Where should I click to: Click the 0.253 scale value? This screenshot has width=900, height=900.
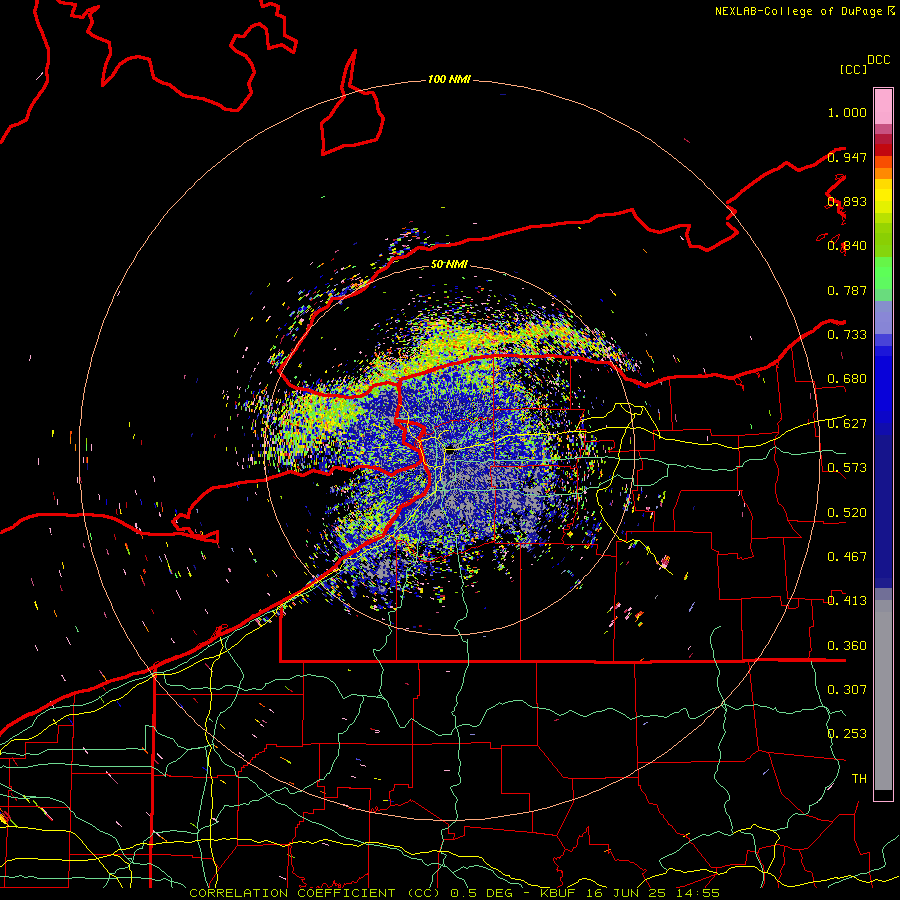847,734
